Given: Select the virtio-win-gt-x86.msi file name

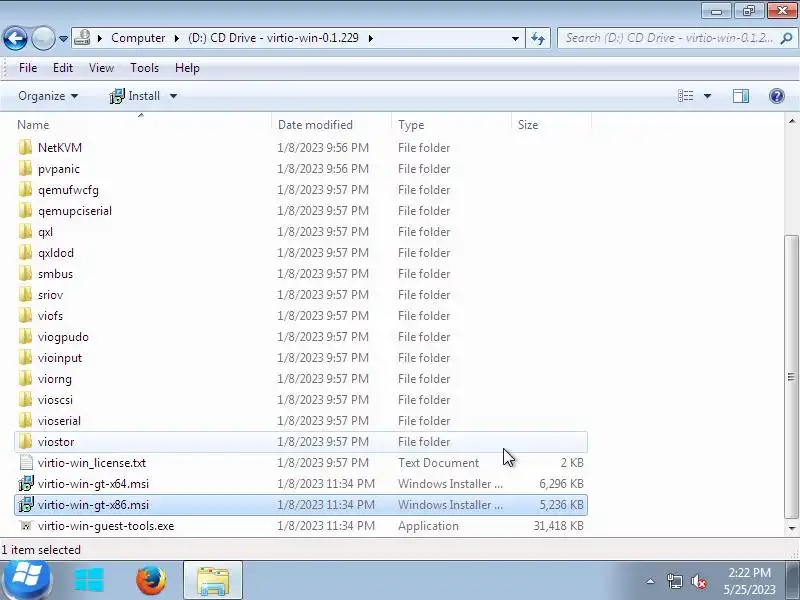Looking at the screenshot, I should click(93, 505).
